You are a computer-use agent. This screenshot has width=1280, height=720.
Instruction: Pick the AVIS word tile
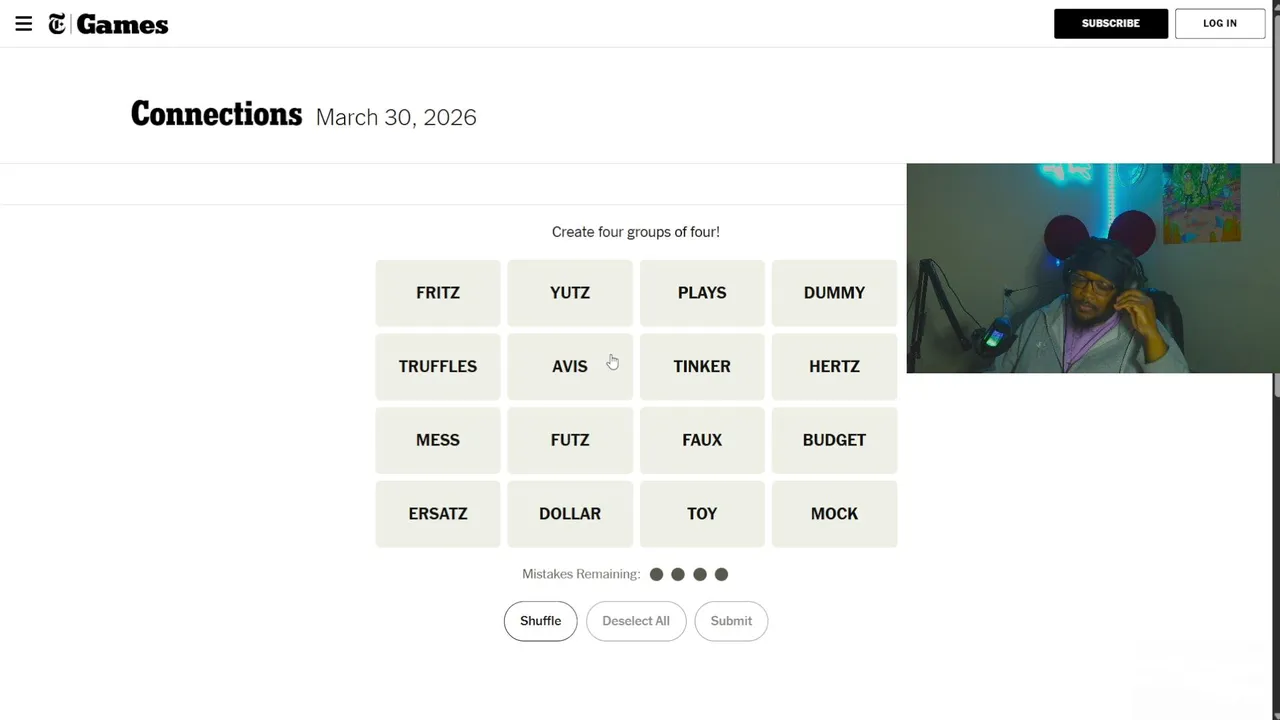[570, 367]
